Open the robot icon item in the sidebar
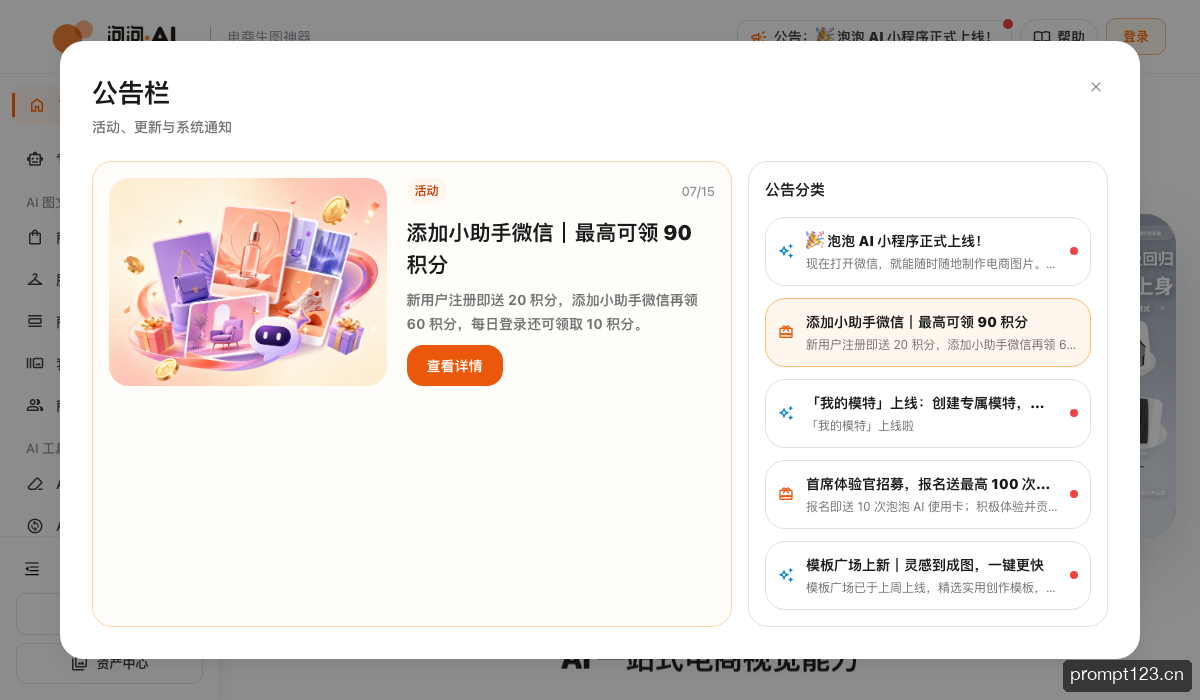 [36, 158]
